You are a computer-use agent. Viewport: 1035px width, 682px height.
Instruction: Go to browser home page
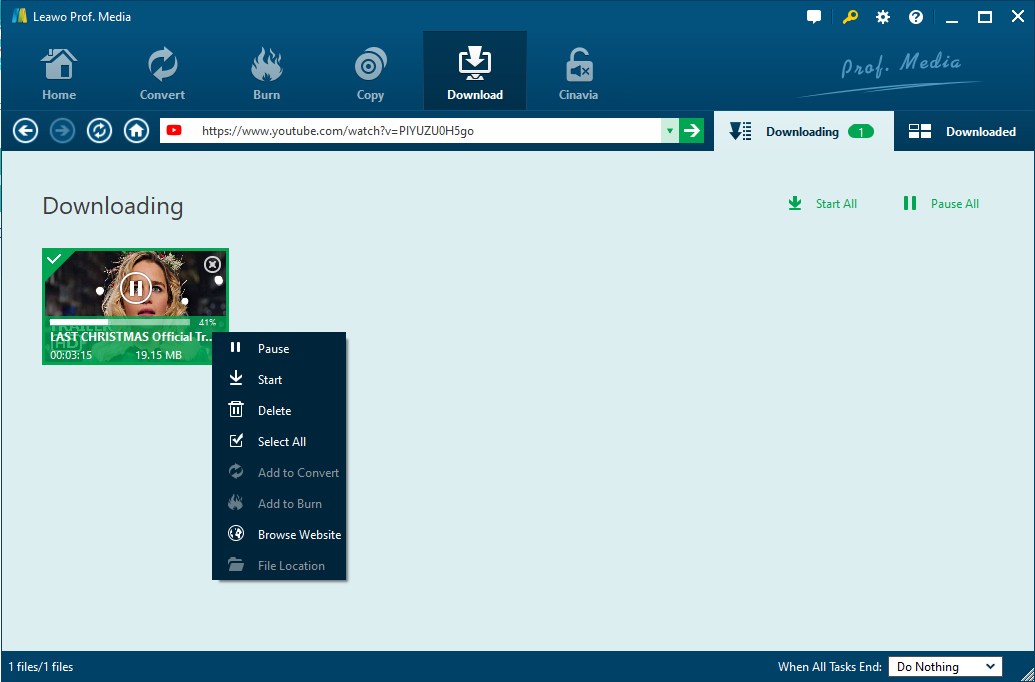click(x=137, y=131)
